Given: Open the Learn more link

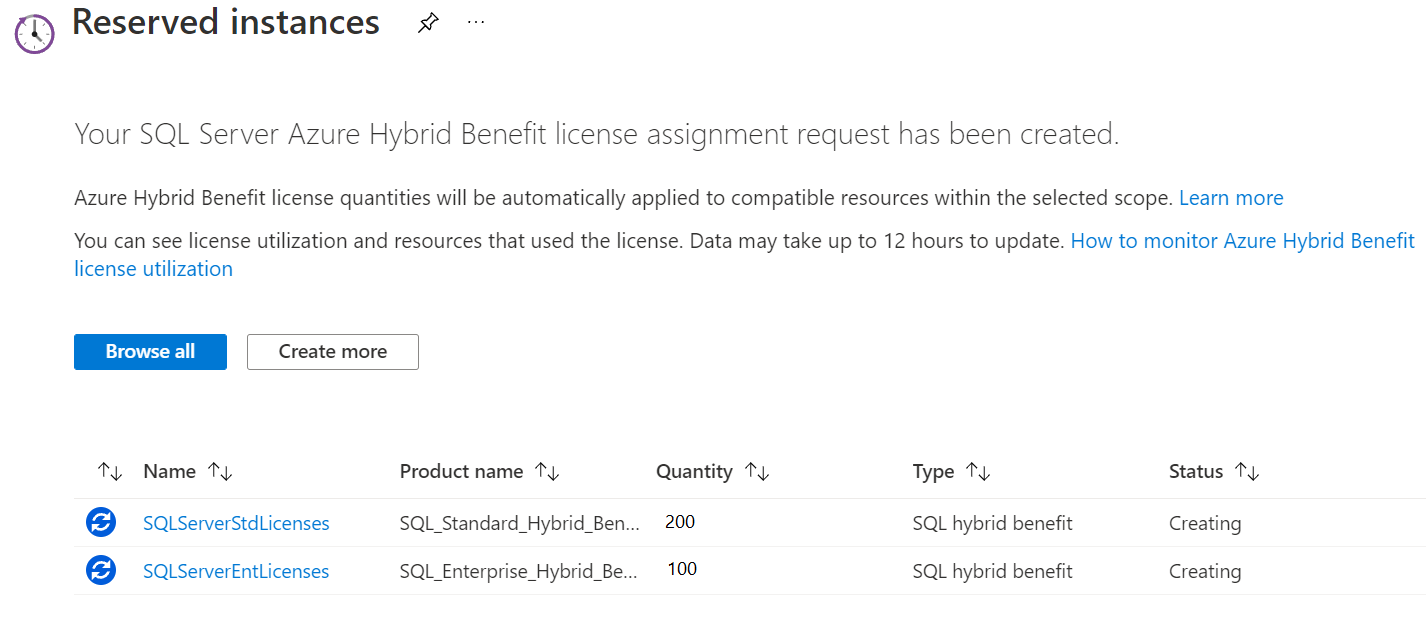Looking at the screenshot, I should [x=1231, y=198].
